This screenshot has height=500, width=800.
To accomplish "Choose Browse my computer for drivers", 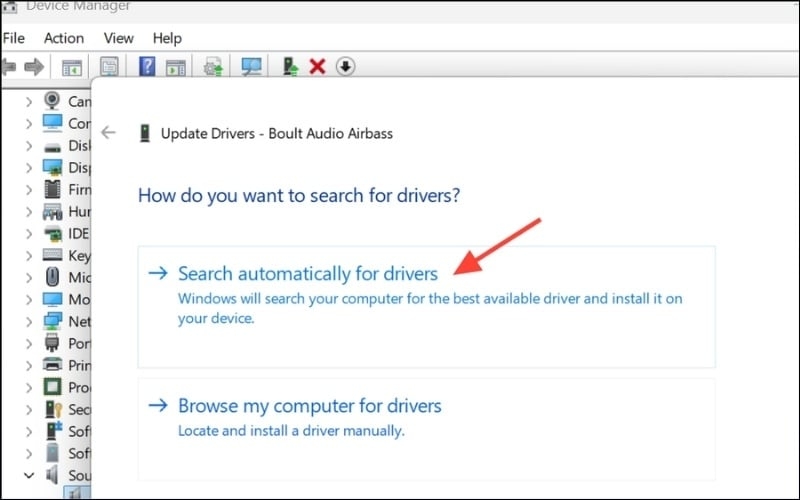I will click(x=309, y=406).
